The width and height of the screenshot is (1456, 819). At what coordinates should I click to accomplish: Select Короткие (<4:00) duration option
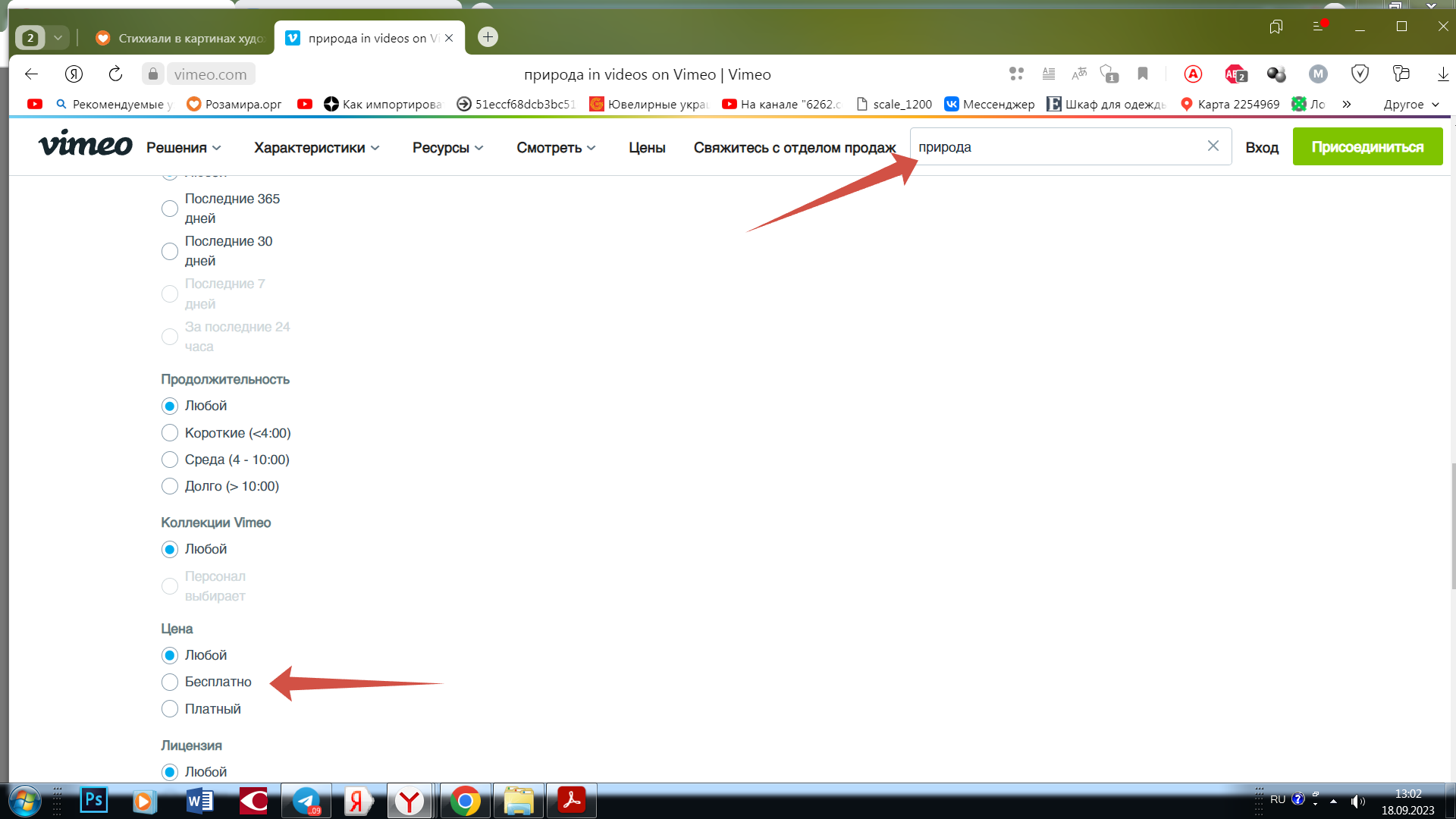pyautogui.click(x=170, y=433)
